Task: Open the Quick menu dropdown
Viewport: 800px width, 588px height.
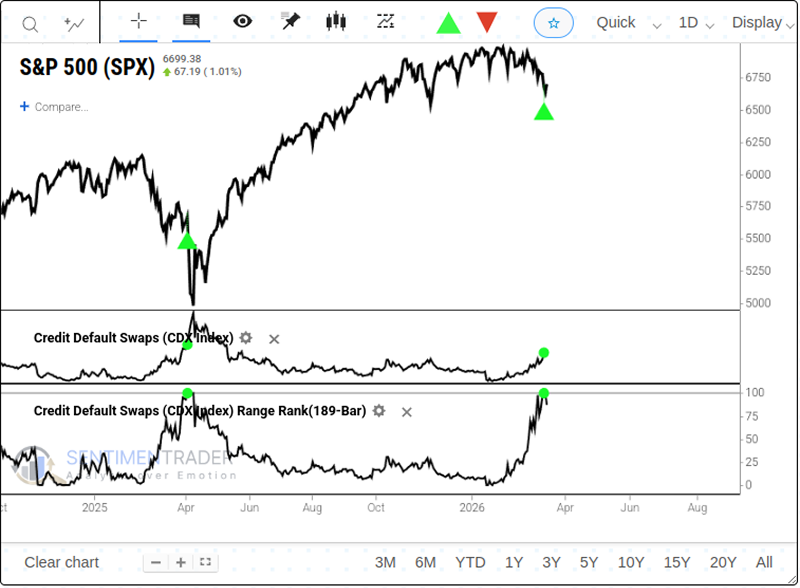Action: [616, 22]
